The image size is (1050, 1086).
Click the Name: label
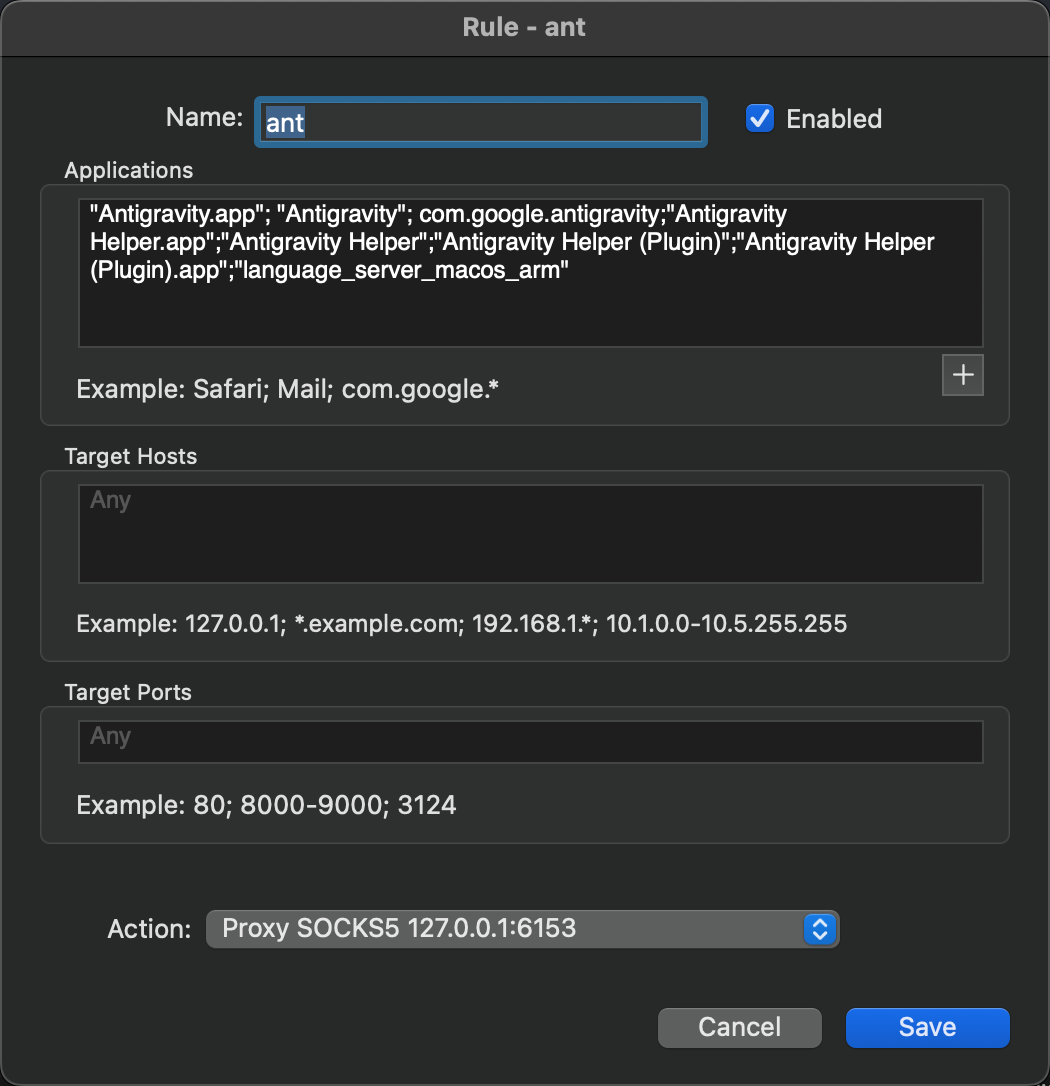click(204, 117)
